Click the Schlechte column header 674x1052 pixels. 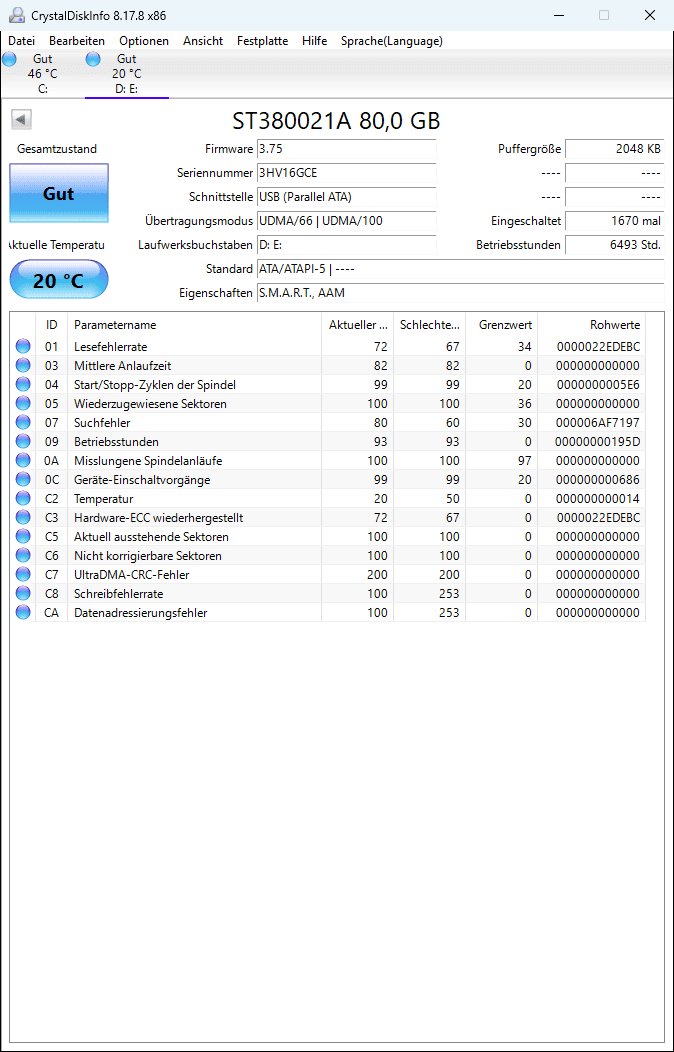click(x=429, y=325)
